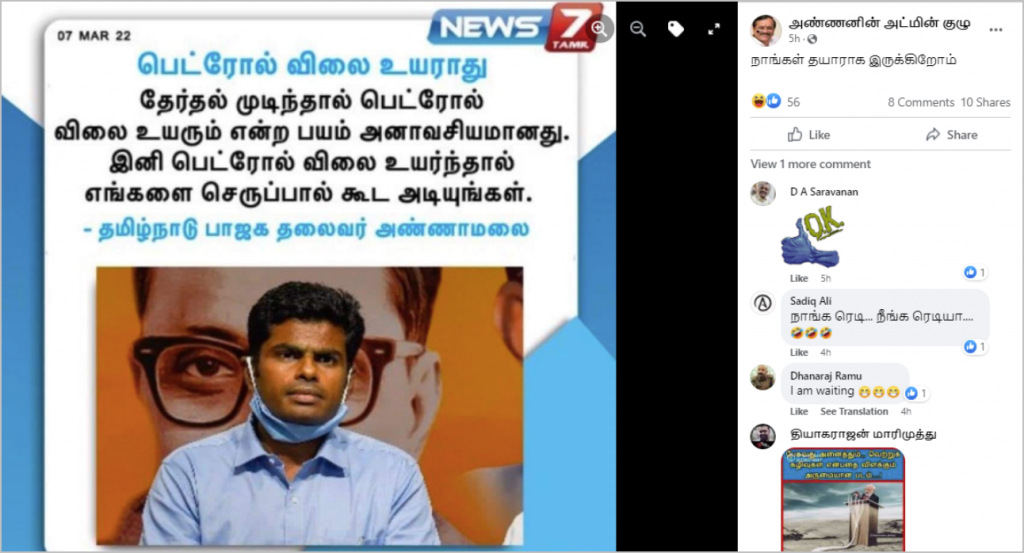The height and width of the screenshot is (553, 1024).
Task: Click the post author's profile picture
Action: [766, 30]
